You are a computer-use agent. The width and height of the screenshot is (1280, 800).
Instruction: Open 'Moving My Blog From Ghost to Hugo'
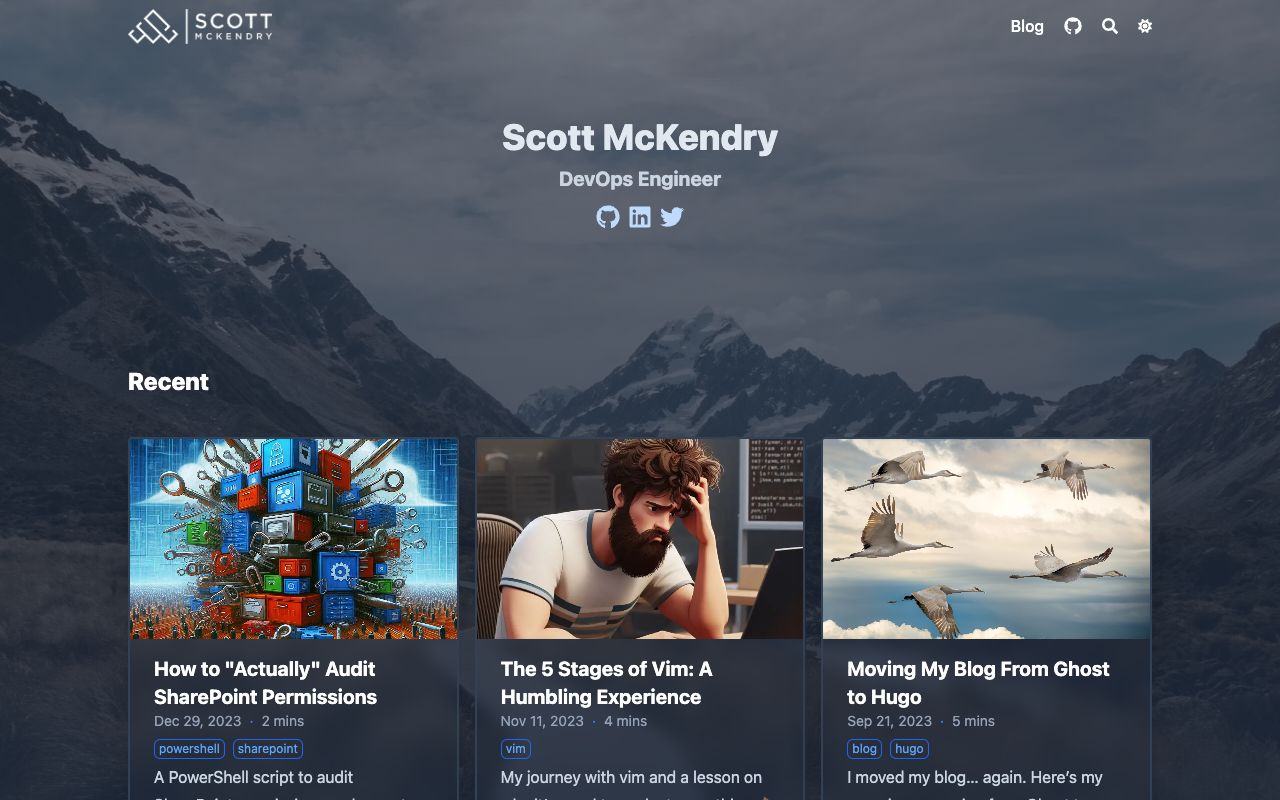tap(978, 683)
